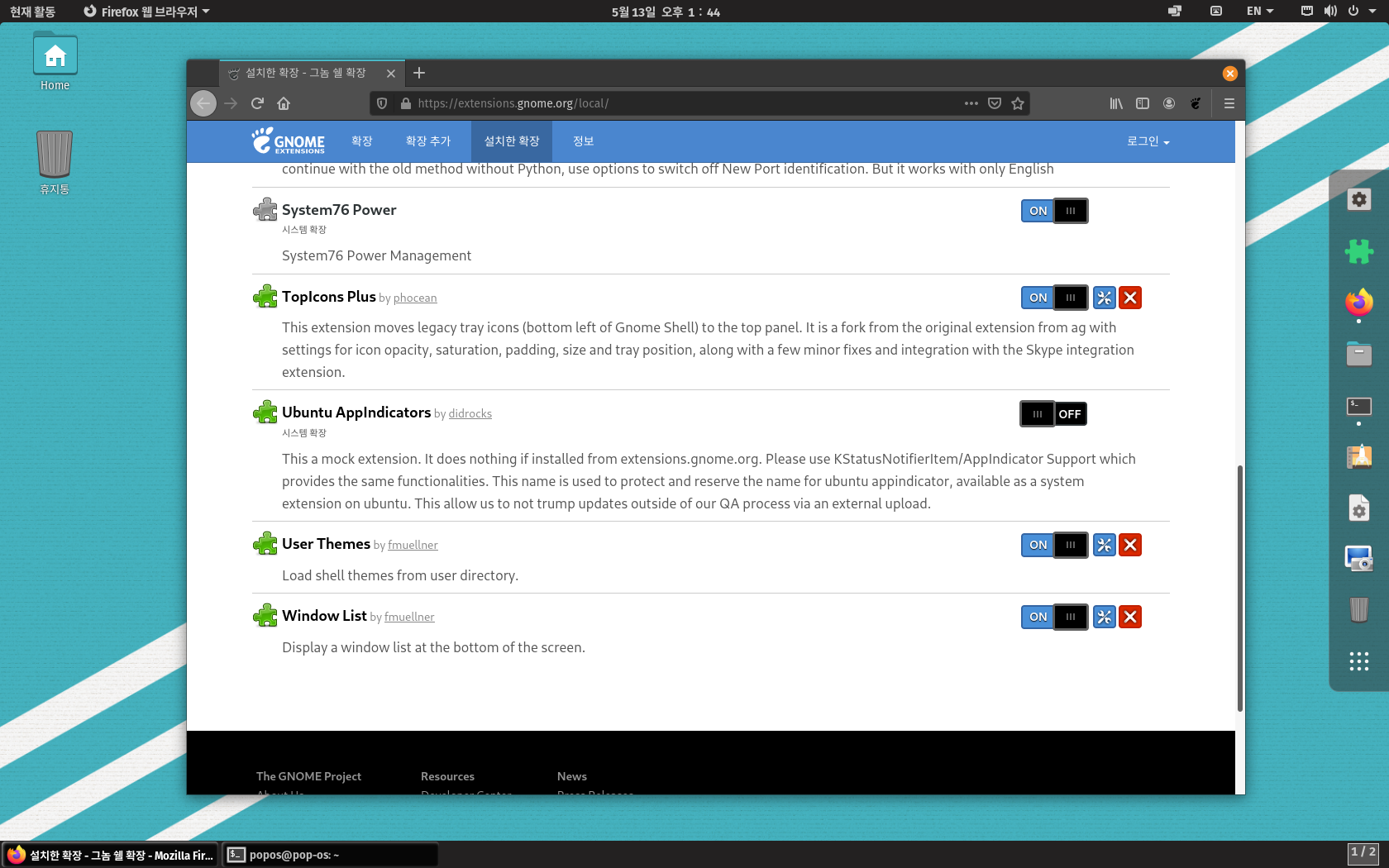This screenshot has width=1389, height=868.
Task: Switch off Window List extension
Action: (1055, 617)
